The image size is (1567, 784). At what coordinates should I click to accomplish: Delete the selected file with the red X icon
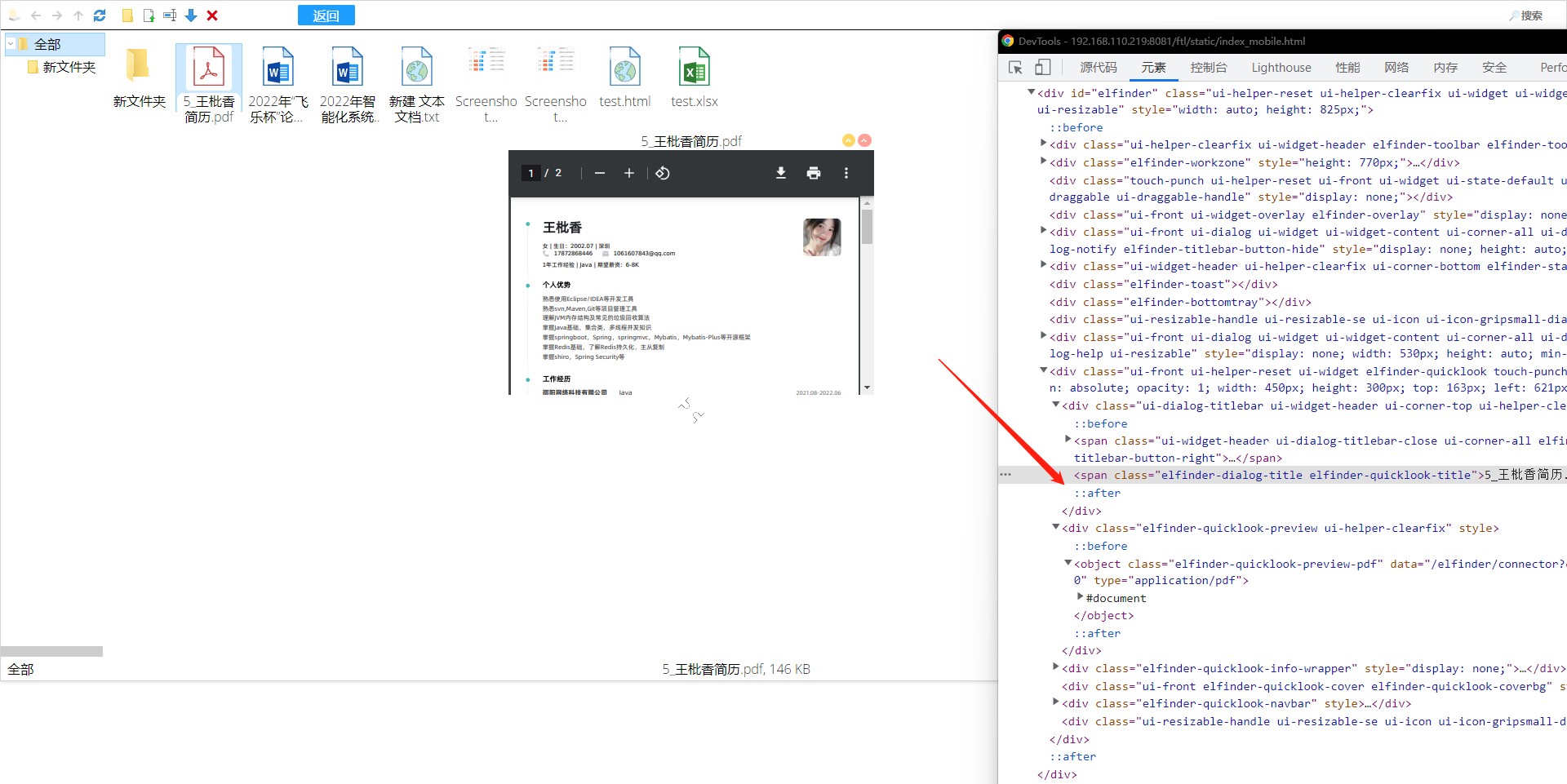(x=211, y=16)
